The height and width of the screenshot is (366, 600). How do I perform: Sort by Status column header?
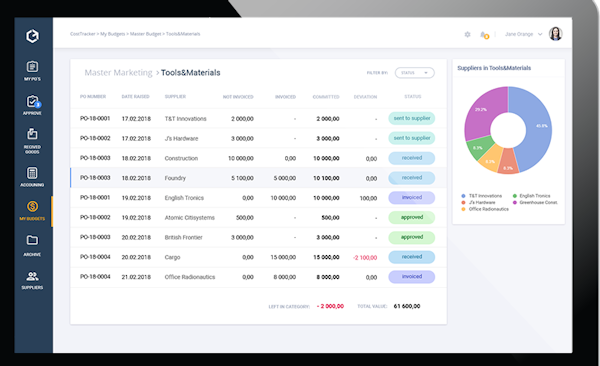[412, 96]
